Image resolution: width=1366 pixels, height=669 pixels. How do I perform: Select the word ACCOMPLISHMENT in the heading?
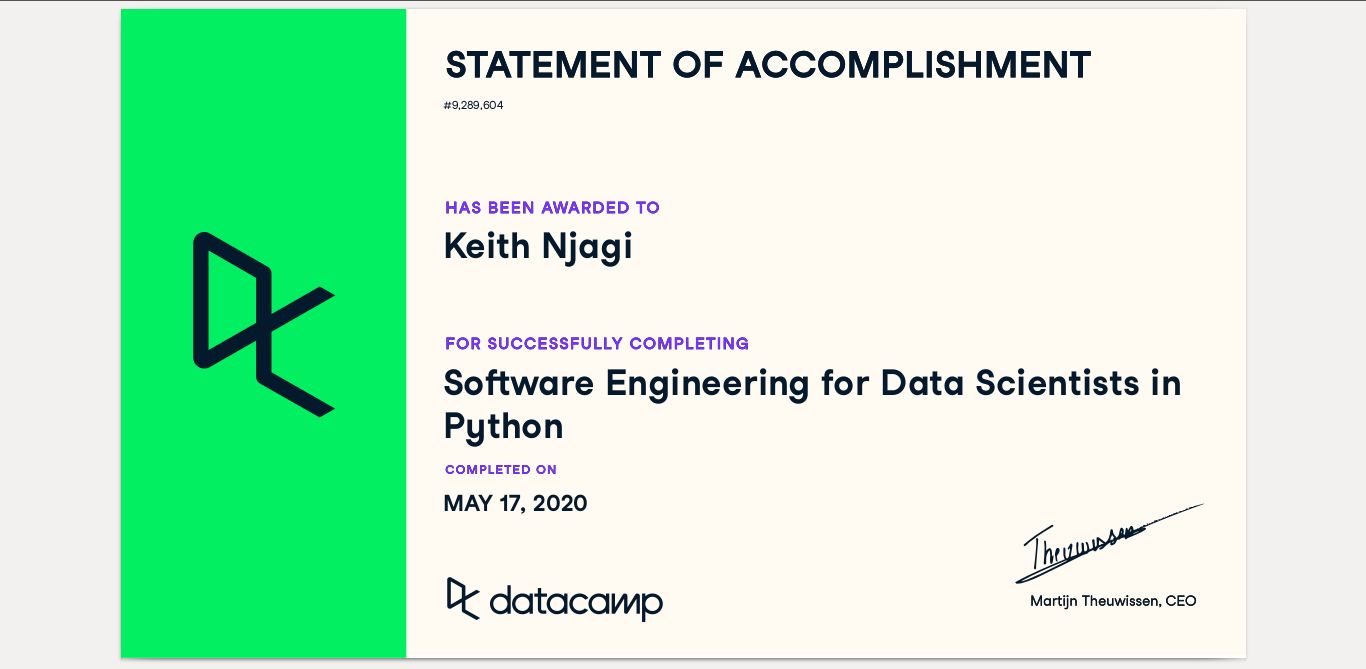[913, 66]
